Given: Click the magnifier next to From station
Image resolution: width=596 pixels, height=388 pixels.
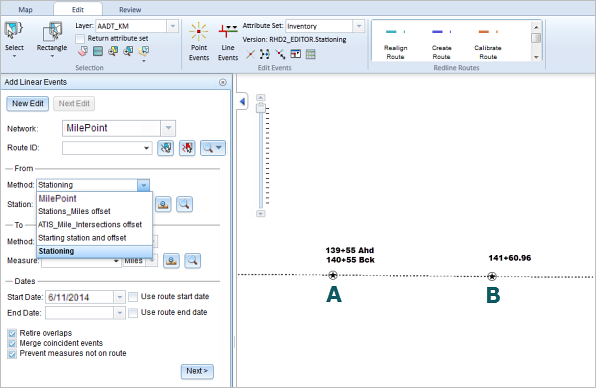Looking at the screenshot, I should click(x=184, y=204).
